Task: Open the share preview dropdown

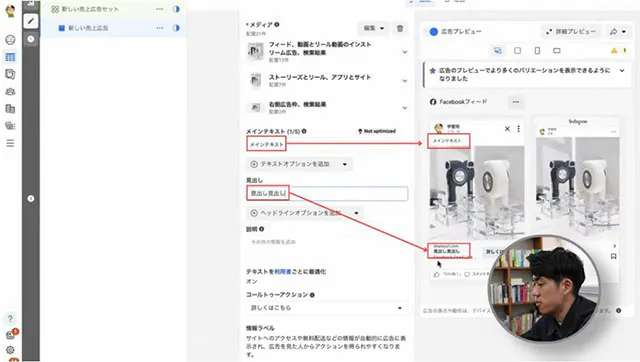Action: (x=618, y=31)
